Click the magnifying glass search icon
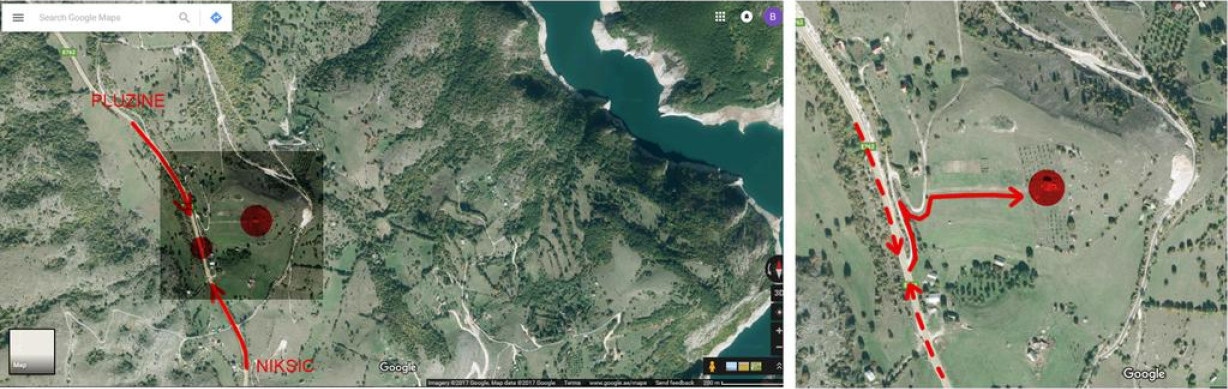Image resolution: width=1228 pixels, height=389 pixels. pyautogui.click(x=184, y=18)
